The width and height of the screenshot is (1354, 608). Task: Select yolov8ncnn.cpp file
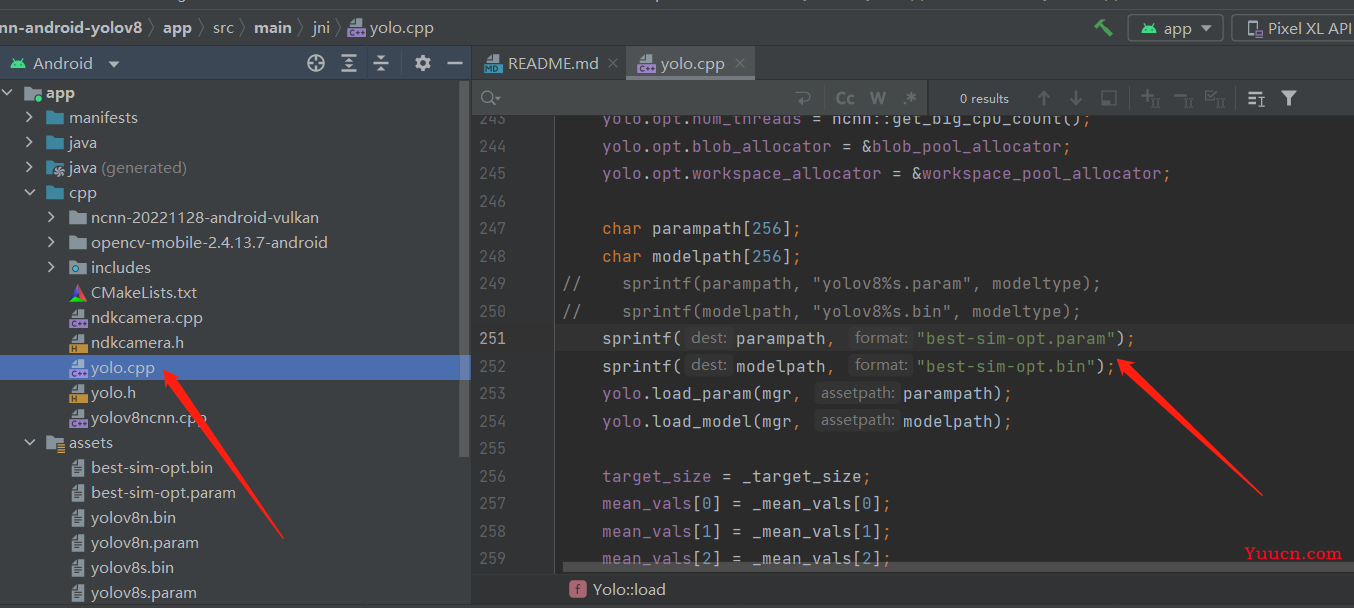click(148, 417)
